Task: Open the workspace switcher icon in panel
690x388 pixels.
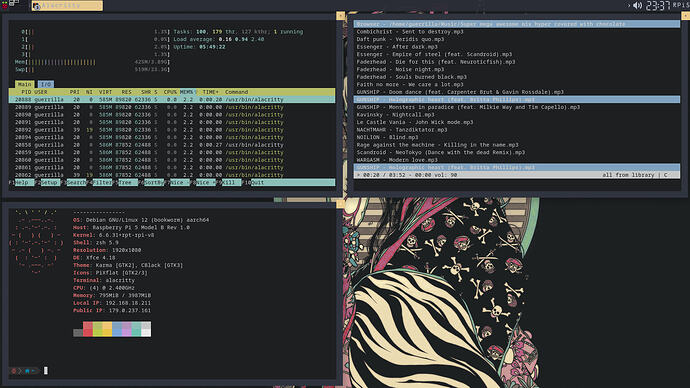Action: click(15, 4)
